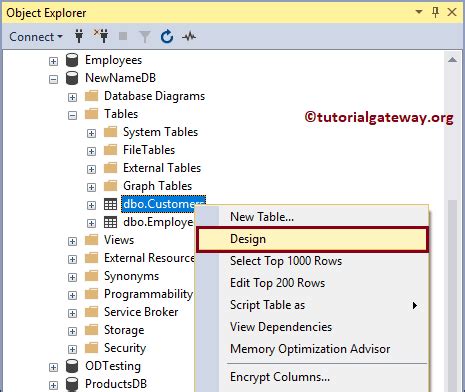Image resolution: width=465 pixels, height=392 pixels.
Task: Click the Tables folder icon
Action: [x=91, y=114]
